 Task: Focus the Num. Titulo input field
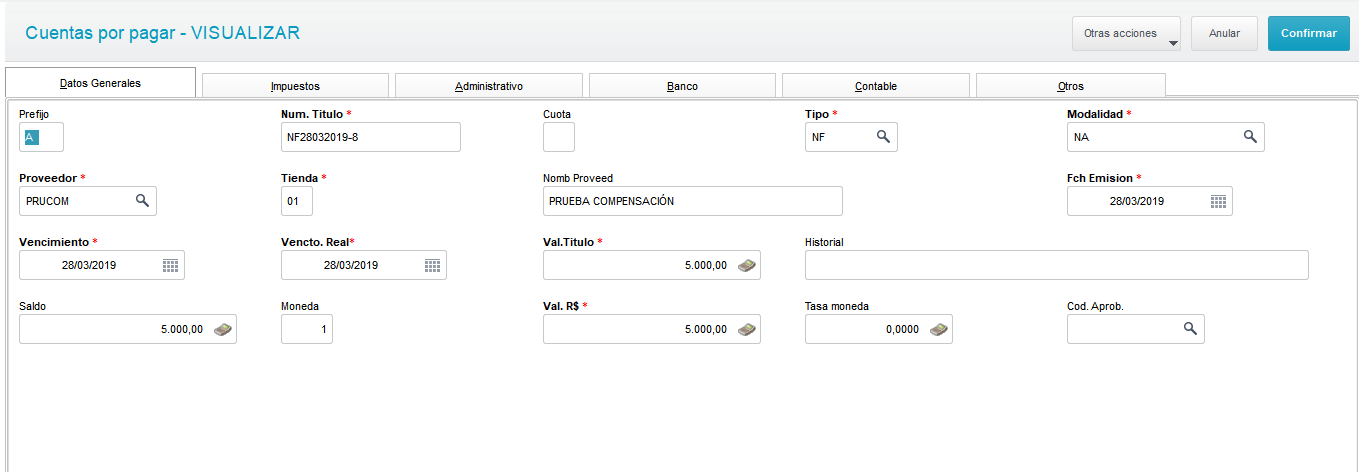371,137
